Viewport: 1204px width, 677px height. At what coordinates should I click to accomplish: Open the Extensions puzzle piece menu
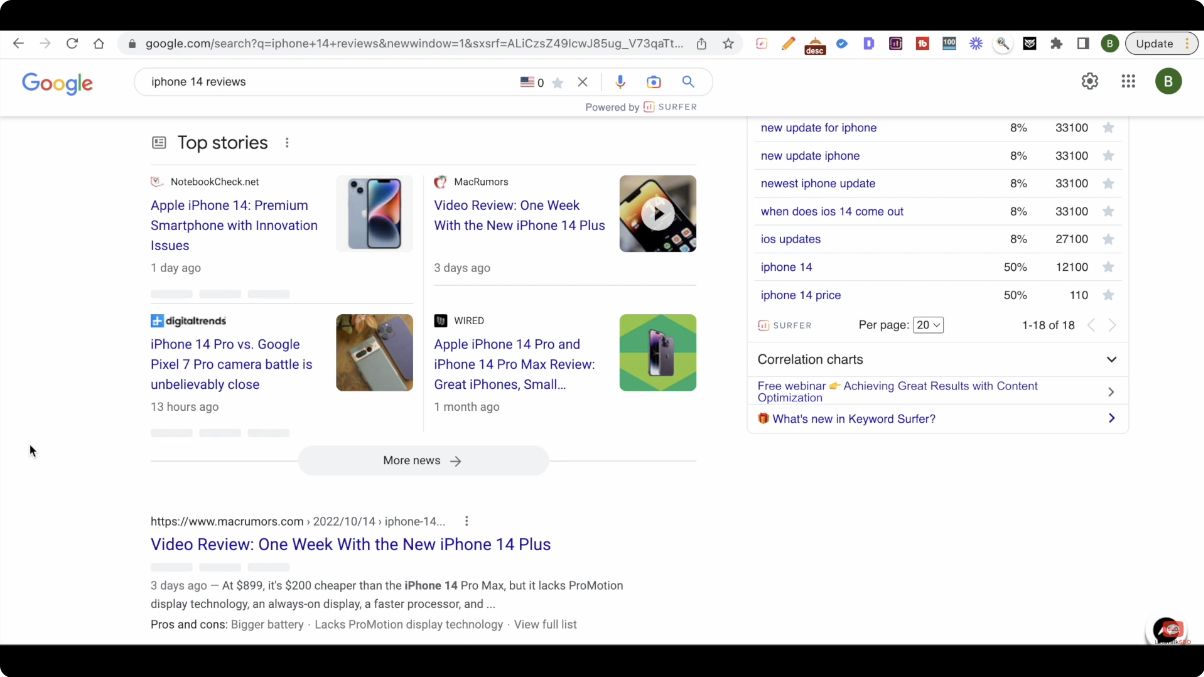pyautogui.click(x=1056, y=44)
